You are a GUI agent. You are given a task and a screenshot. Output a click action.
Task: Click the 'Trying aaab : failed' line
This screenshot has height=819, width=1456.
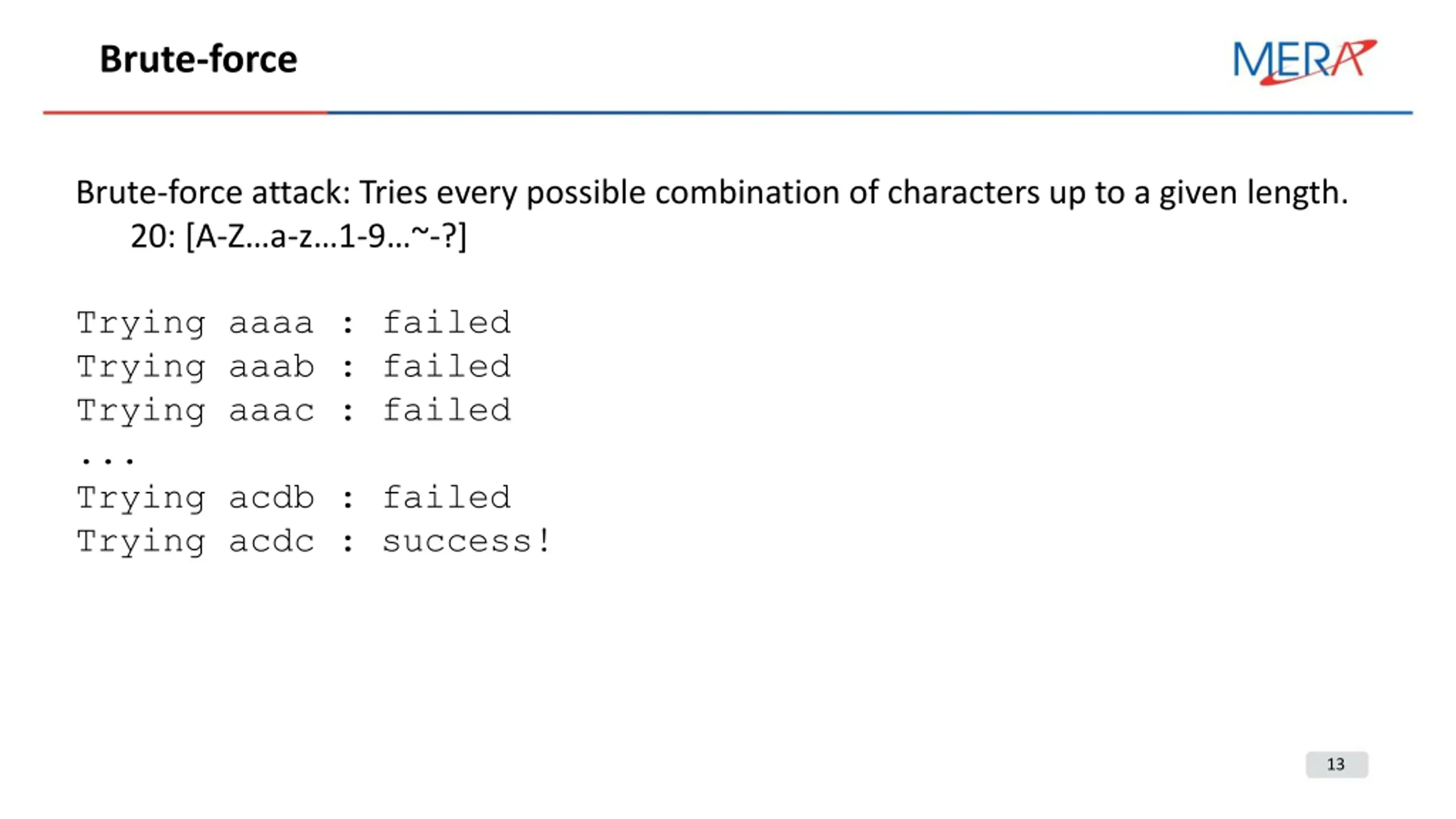pyautogui.click(x=294, y=366)
